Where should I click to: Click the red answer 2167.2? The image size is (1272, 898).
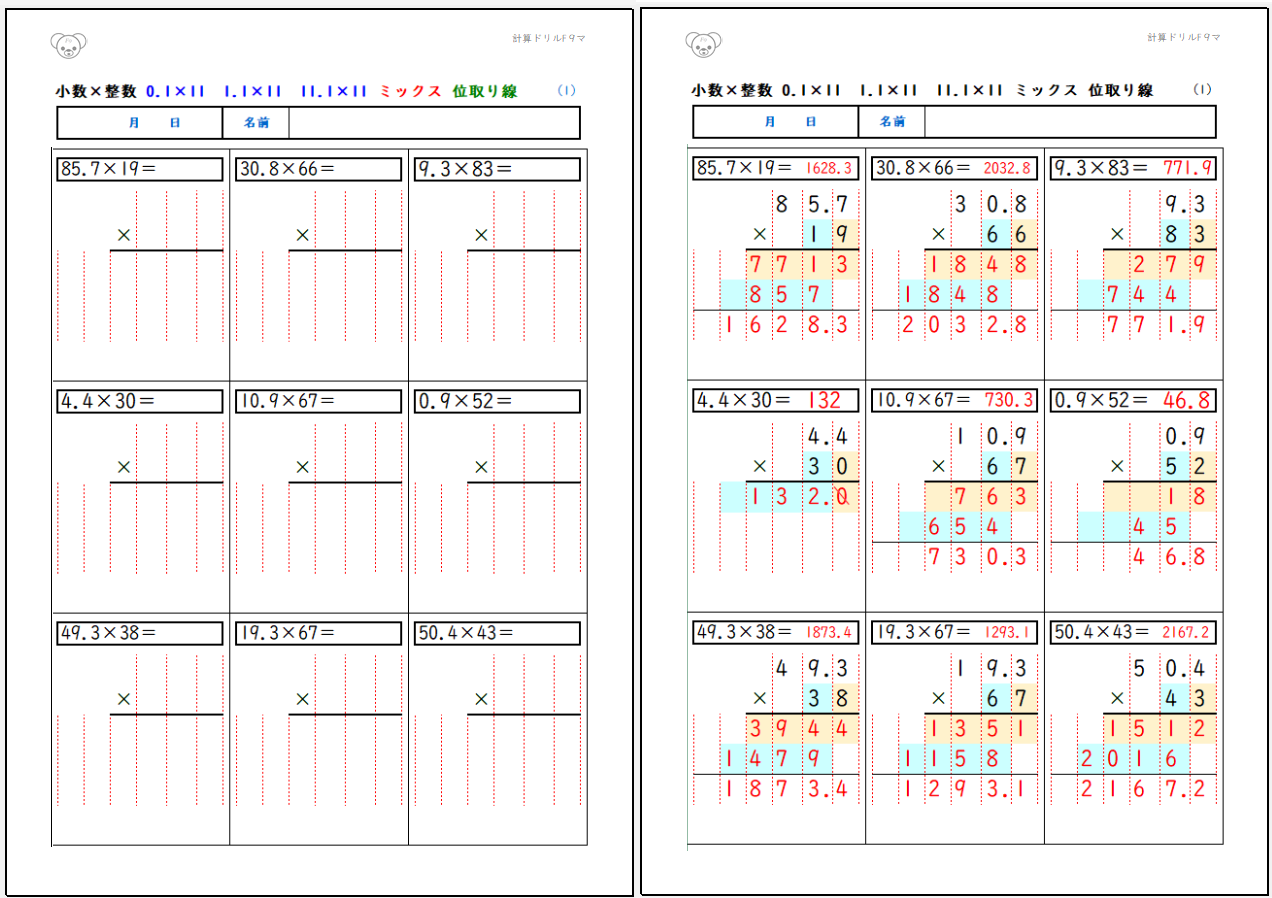tap(1187, 633)
